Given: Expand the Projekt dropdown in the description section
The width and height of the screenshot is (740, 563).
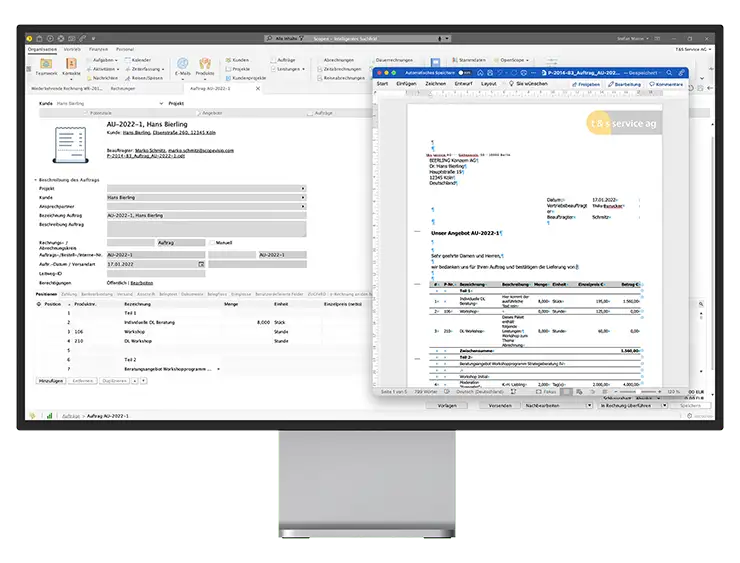Looking at the screenshot, I should coord(303,188).
